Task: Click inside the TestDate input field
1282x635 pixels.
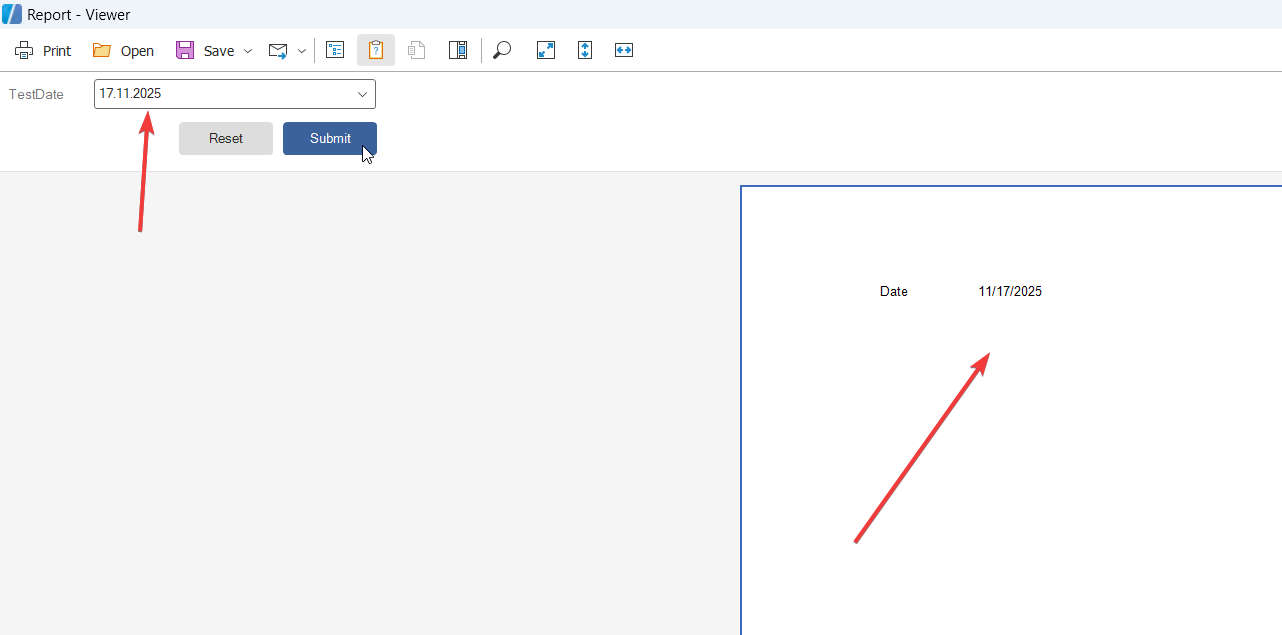Action: pyautogui.click(x=220, y=94)
